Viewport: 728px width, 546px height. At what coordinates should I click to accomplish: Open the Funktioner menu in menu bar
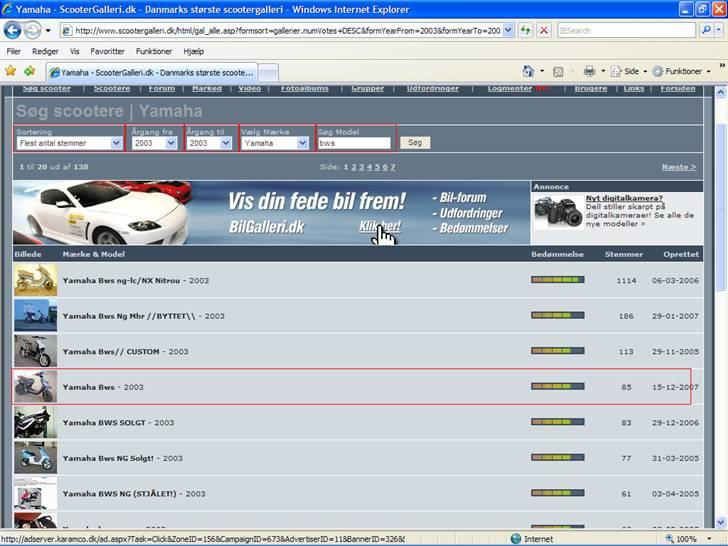(x=154, y=51)
